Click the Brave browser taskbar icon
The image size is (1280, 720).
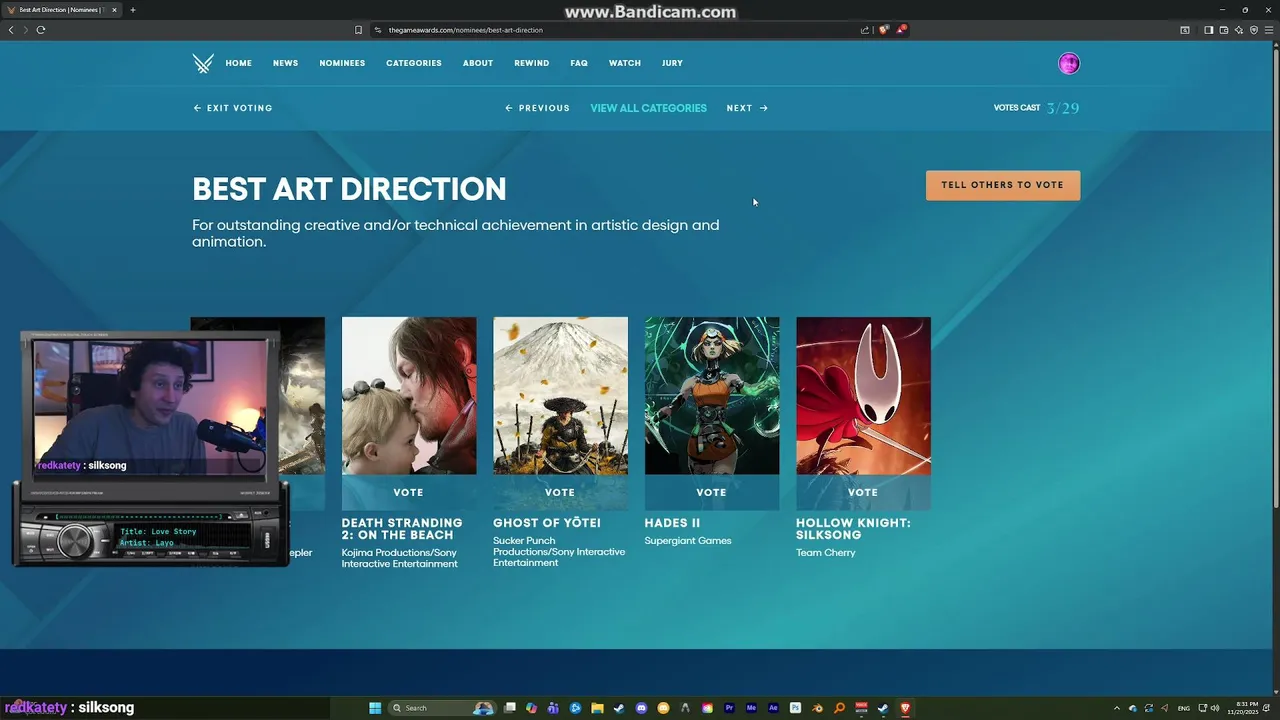[x=905, y=708]
